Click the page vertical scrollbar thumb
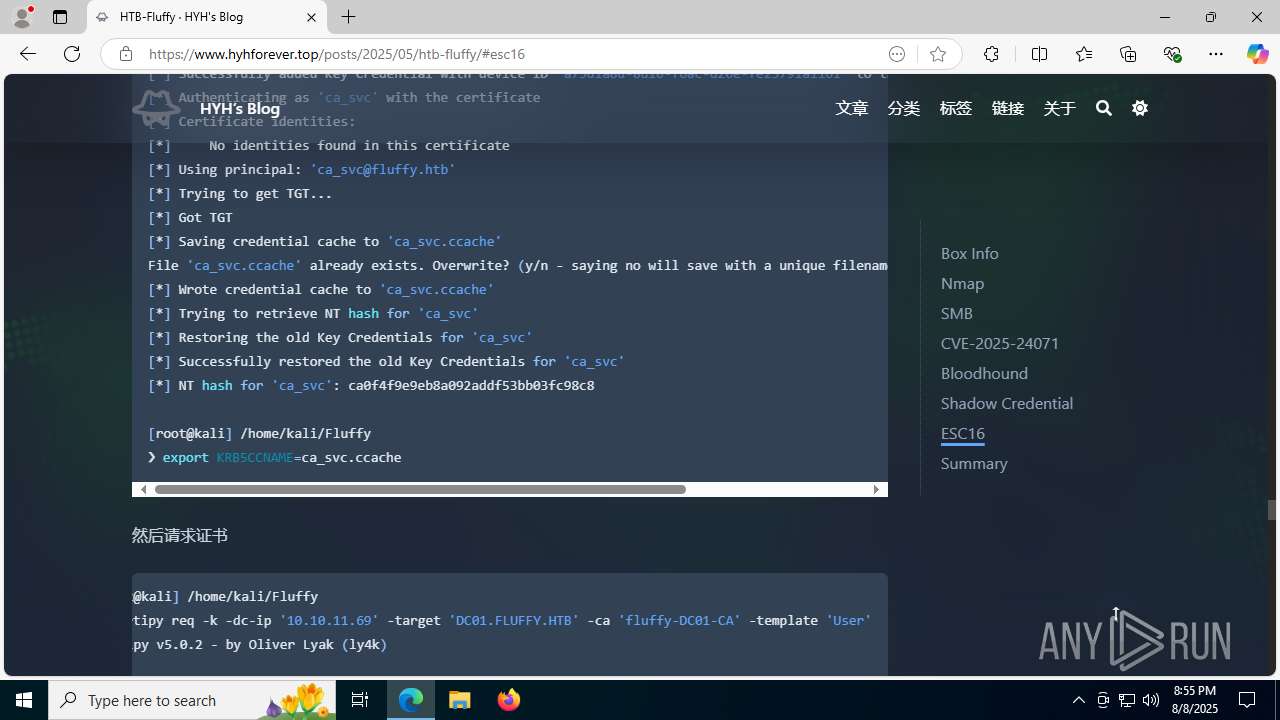The height and width of the screenshot is (720, 1280). tap(1272, 510)
